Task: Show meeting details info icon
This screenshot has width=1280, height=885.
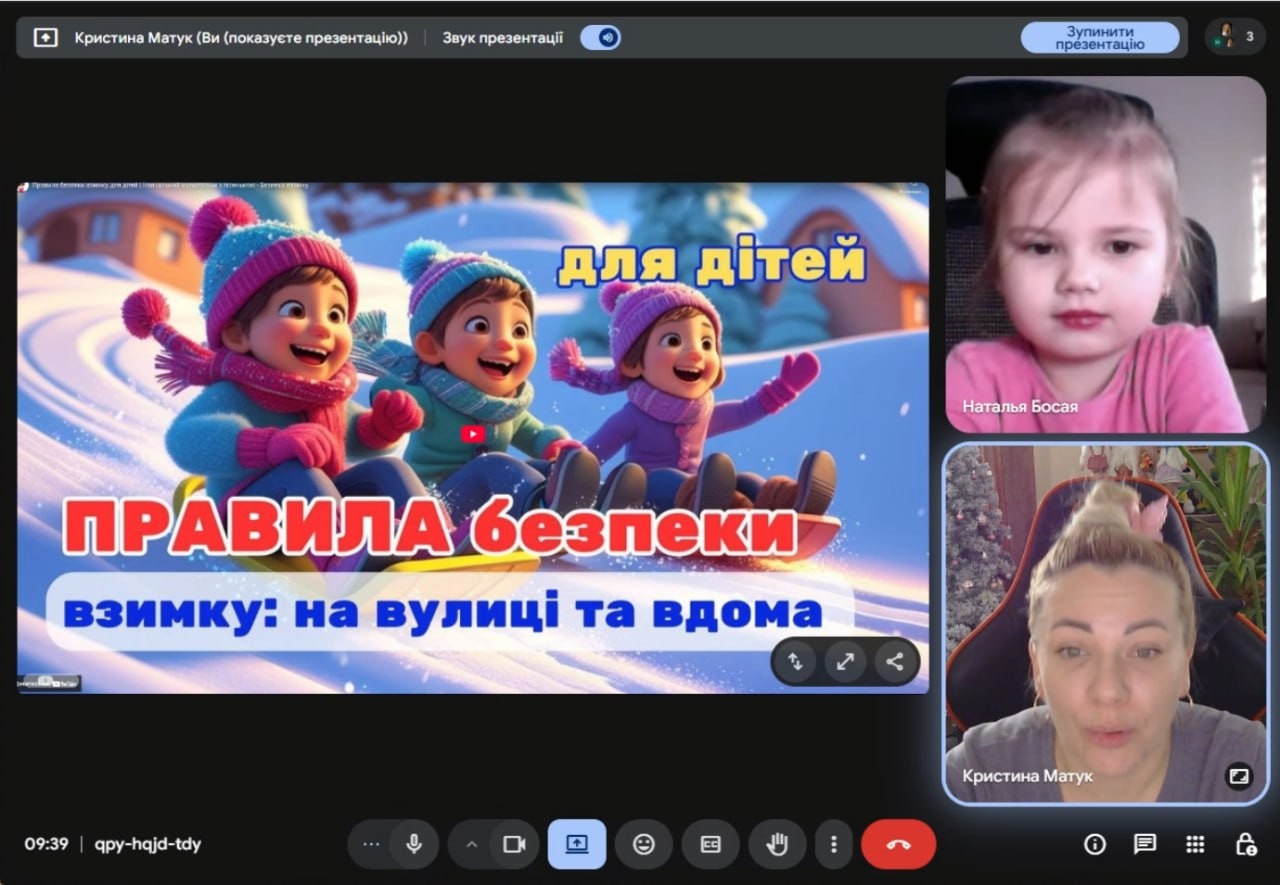Action: pyautogui.click(x=1095, y=844)
